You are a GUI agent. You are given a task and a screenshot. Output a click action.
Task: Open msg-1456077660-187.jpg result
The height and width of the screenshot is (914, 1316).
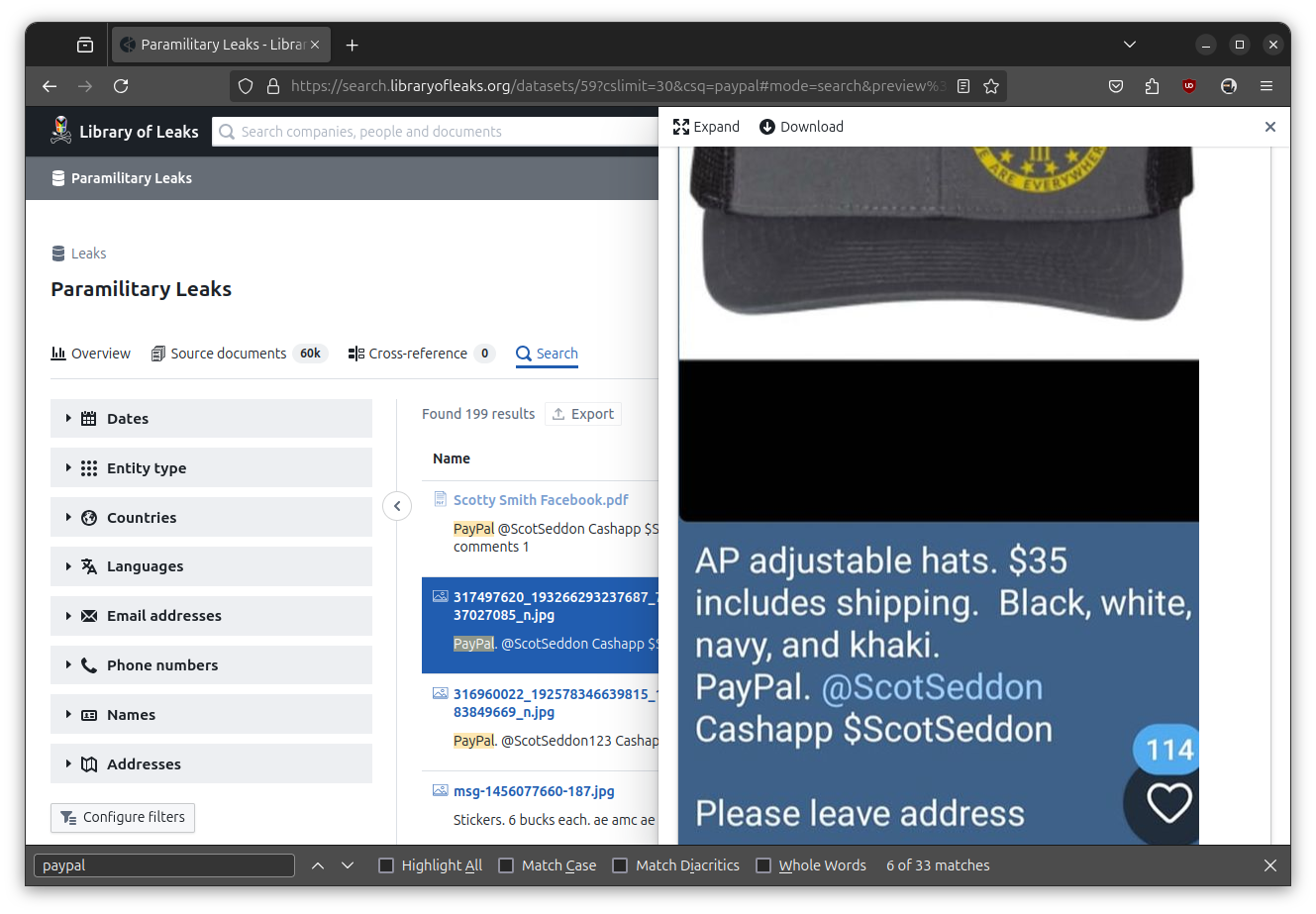tap(534, 791)
